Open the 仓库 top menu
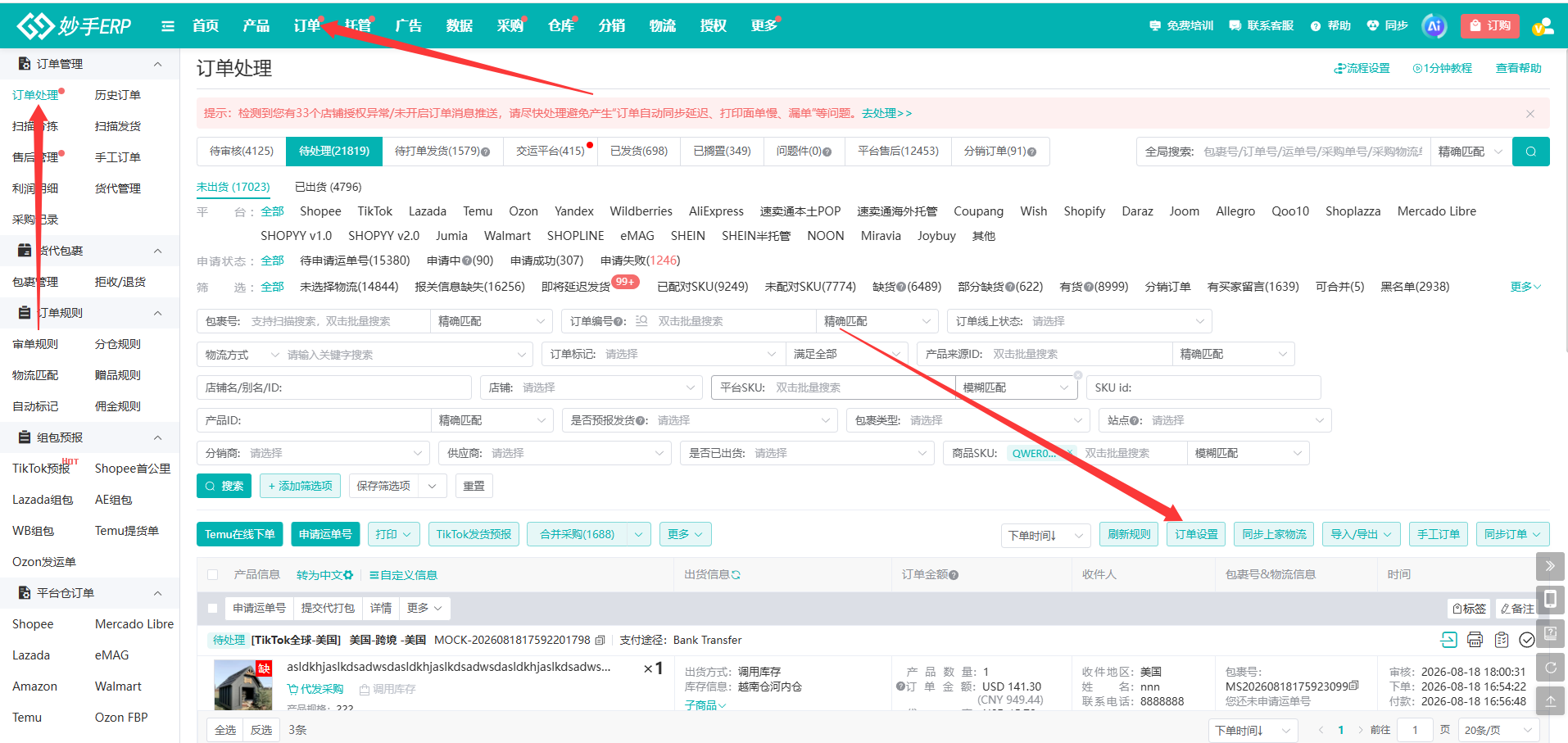The width and height of the screenshot is (1568, 743). (x=561, y=26)
